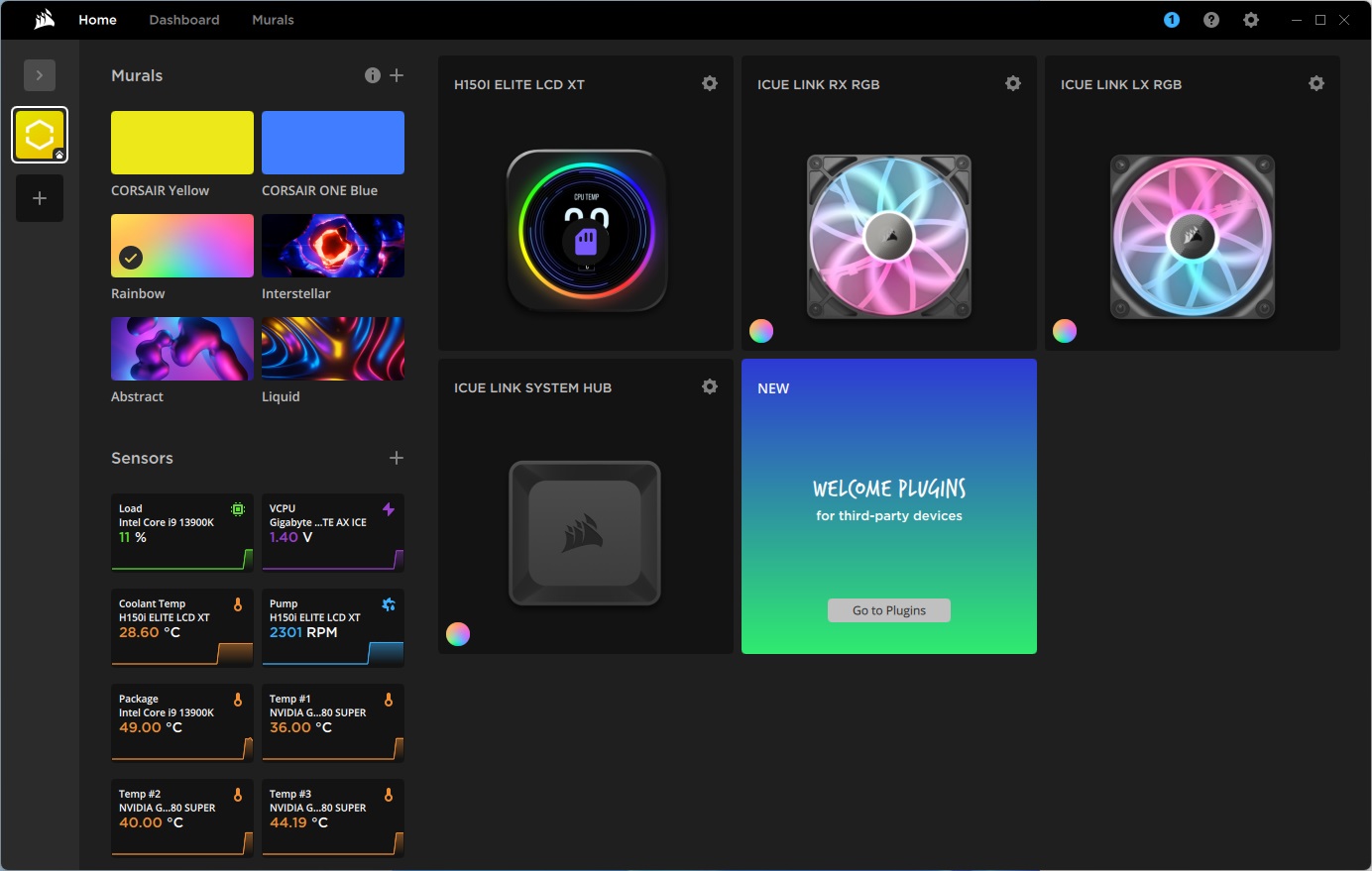Click the thermometer icon on Temp #2 sensor

pos(238,795)
